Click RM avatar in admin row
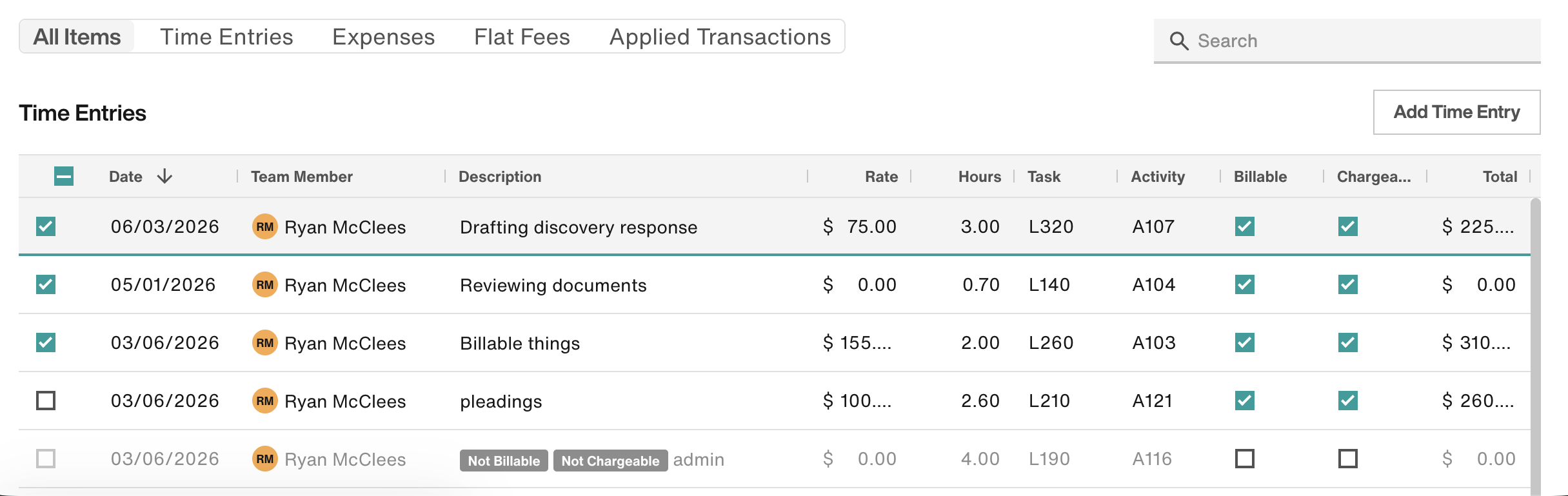 pos(264,459)
